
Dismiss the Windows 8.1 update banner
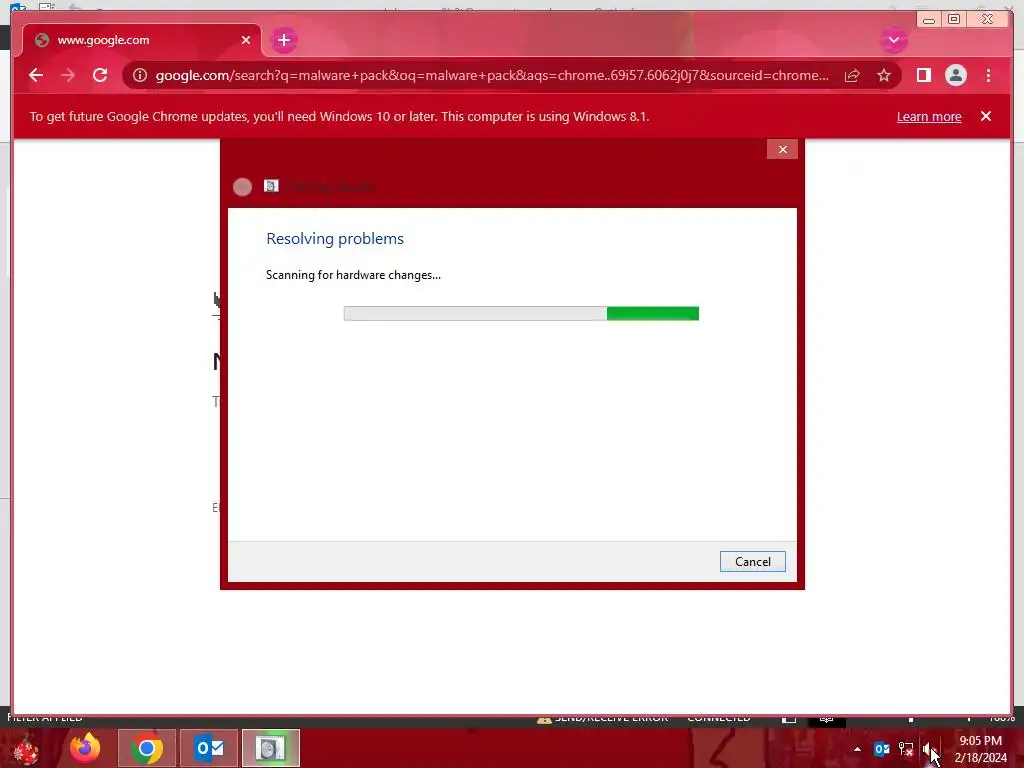tap(985, 116)
